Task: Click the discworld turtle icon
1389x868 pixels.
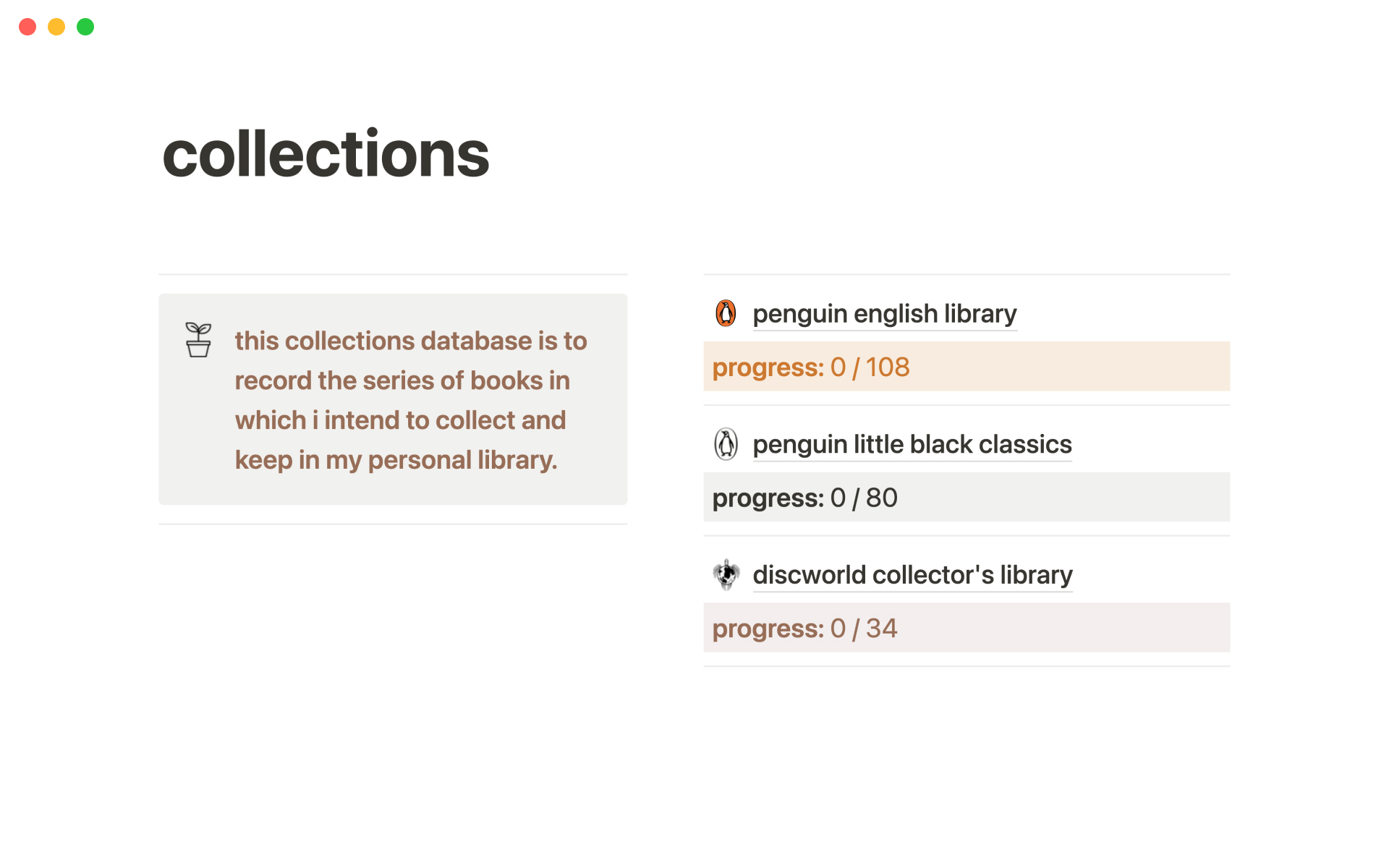Action: 726,575
